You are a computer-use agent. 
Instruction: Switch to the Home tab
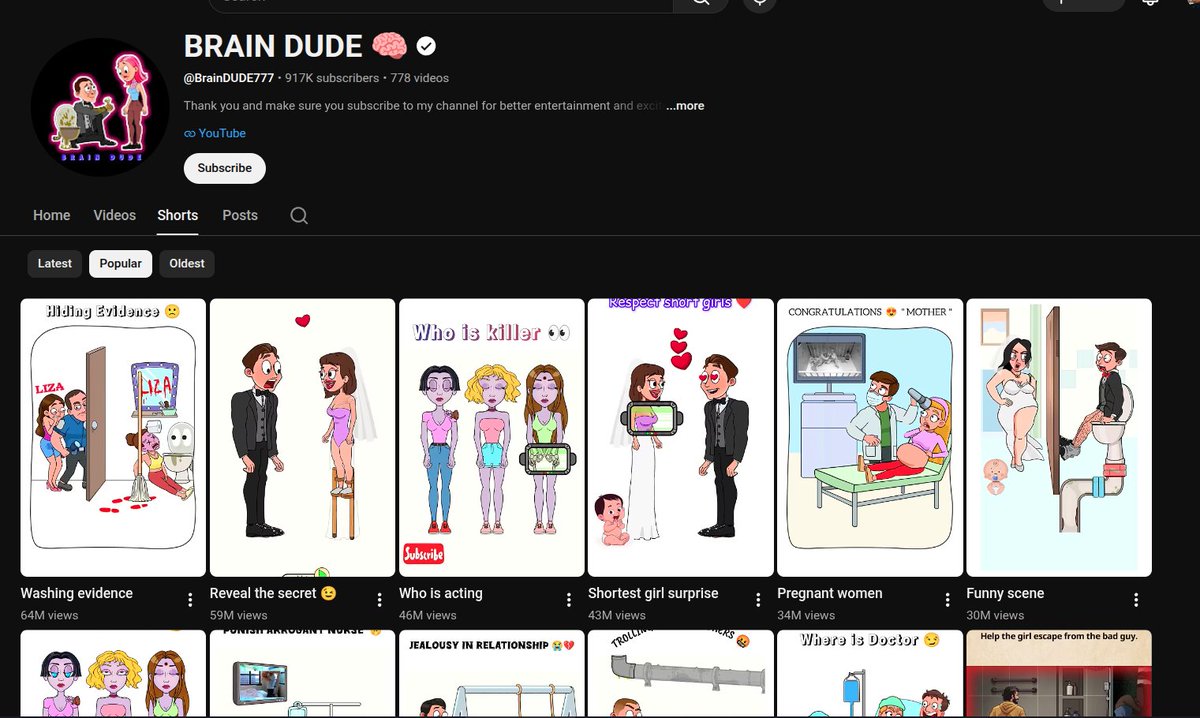[x=52, y=215]
